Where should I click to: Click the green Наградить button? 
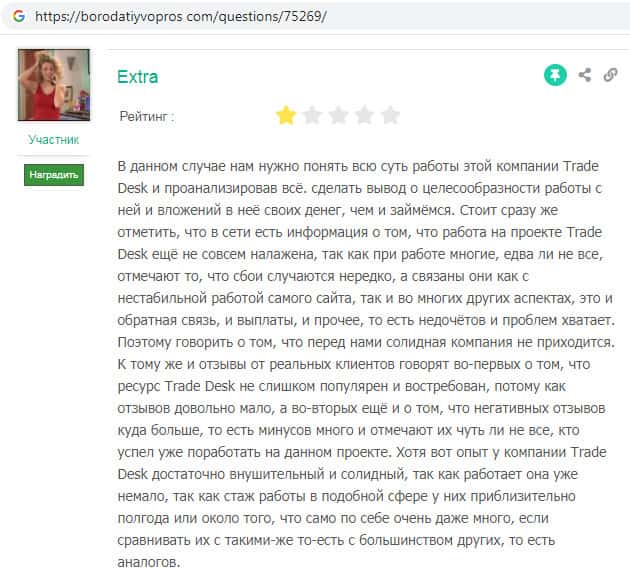54,175
